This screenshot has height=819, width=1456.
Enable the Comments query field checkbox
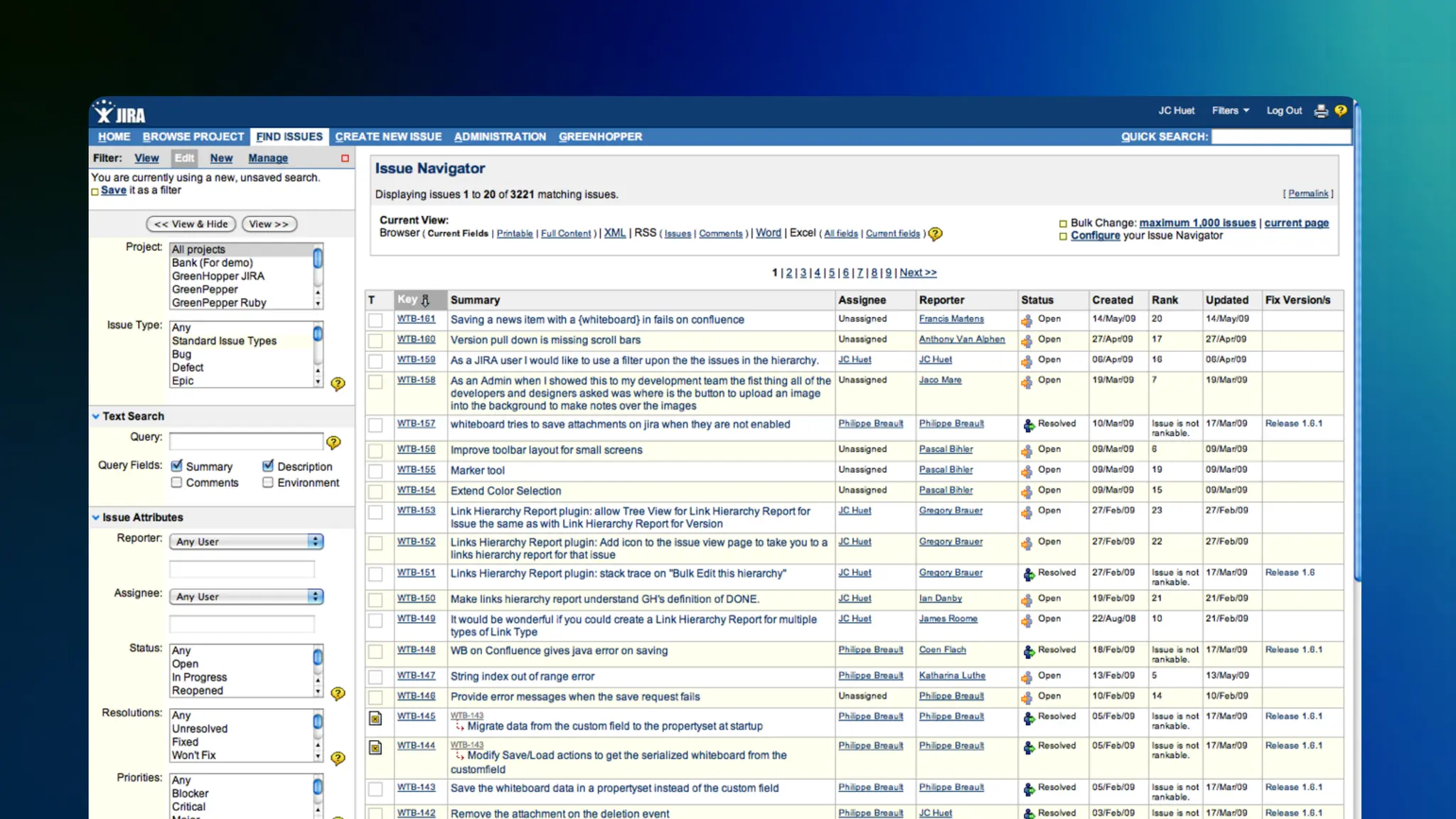pos(177,482)
